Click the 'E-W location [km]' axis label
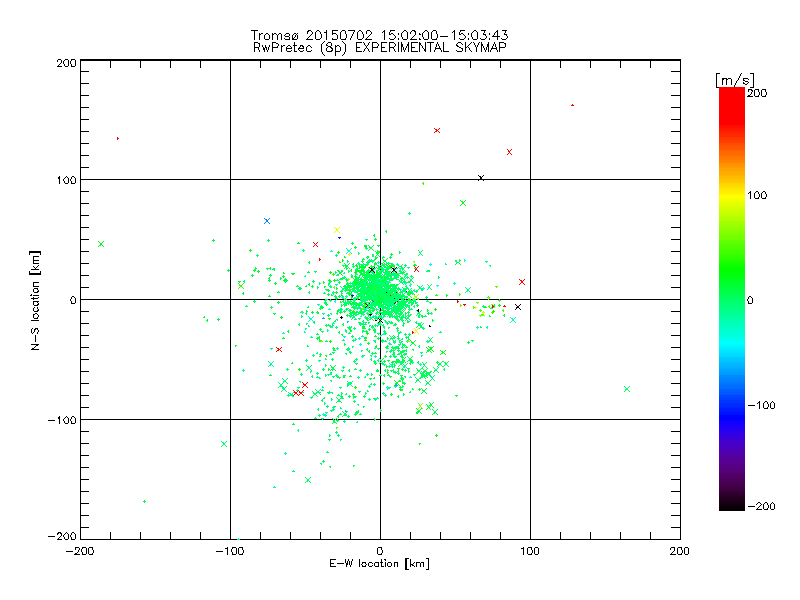Viewport: 800px width, 600px height. (x=379, y=564)
